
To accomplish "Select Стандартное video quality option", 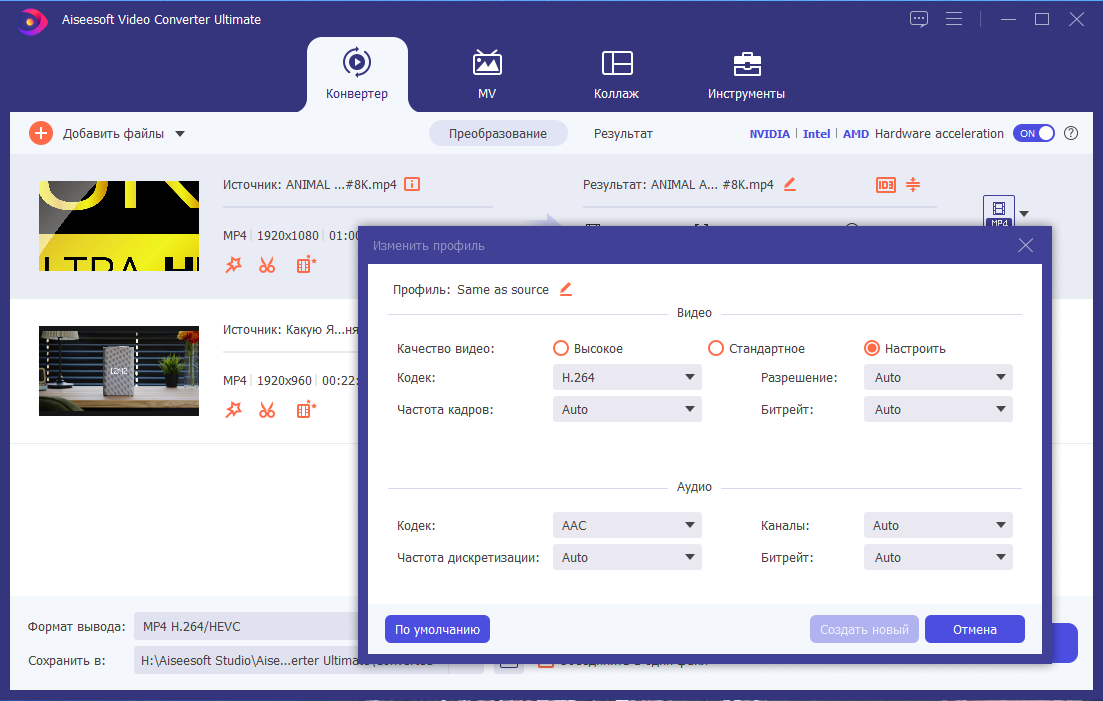I will [x=715, y=348].
